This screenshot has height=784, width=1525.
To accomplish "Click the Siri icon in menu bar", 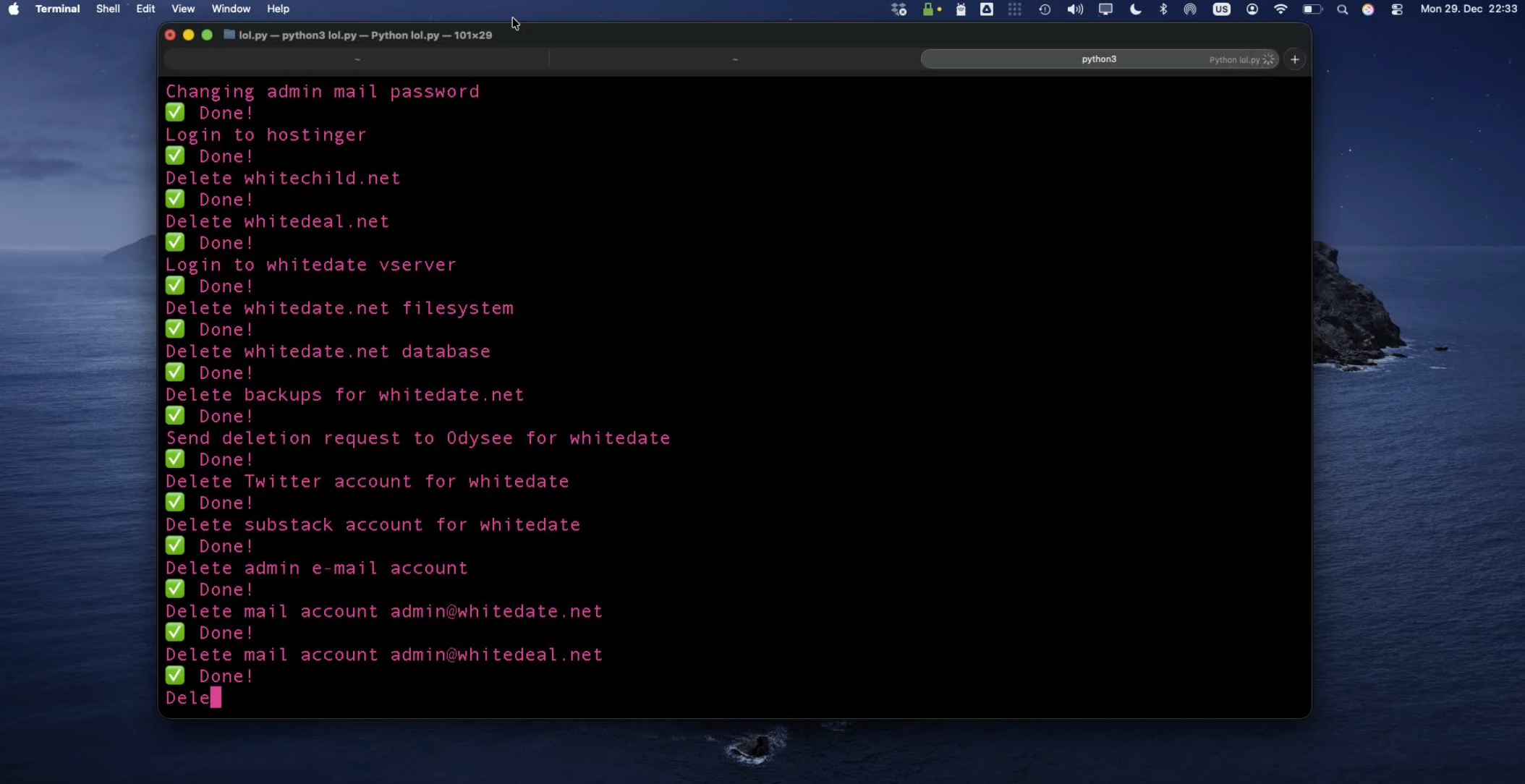I will pyautogui.click(x=1368, y=9).
